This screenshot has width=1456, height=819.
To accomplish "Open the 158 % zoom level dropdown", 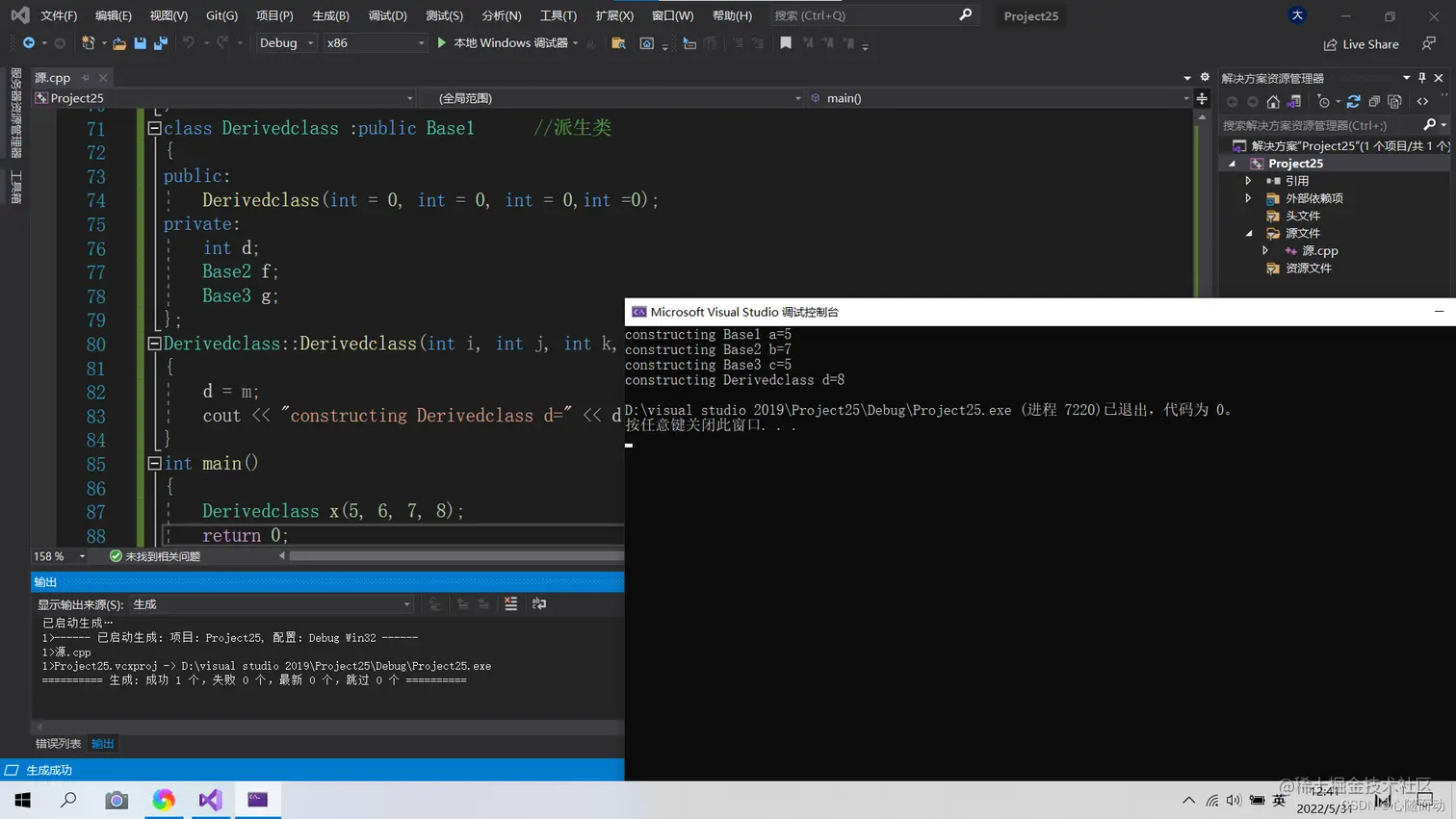I will pyautogui.click(x=60, y=556).
